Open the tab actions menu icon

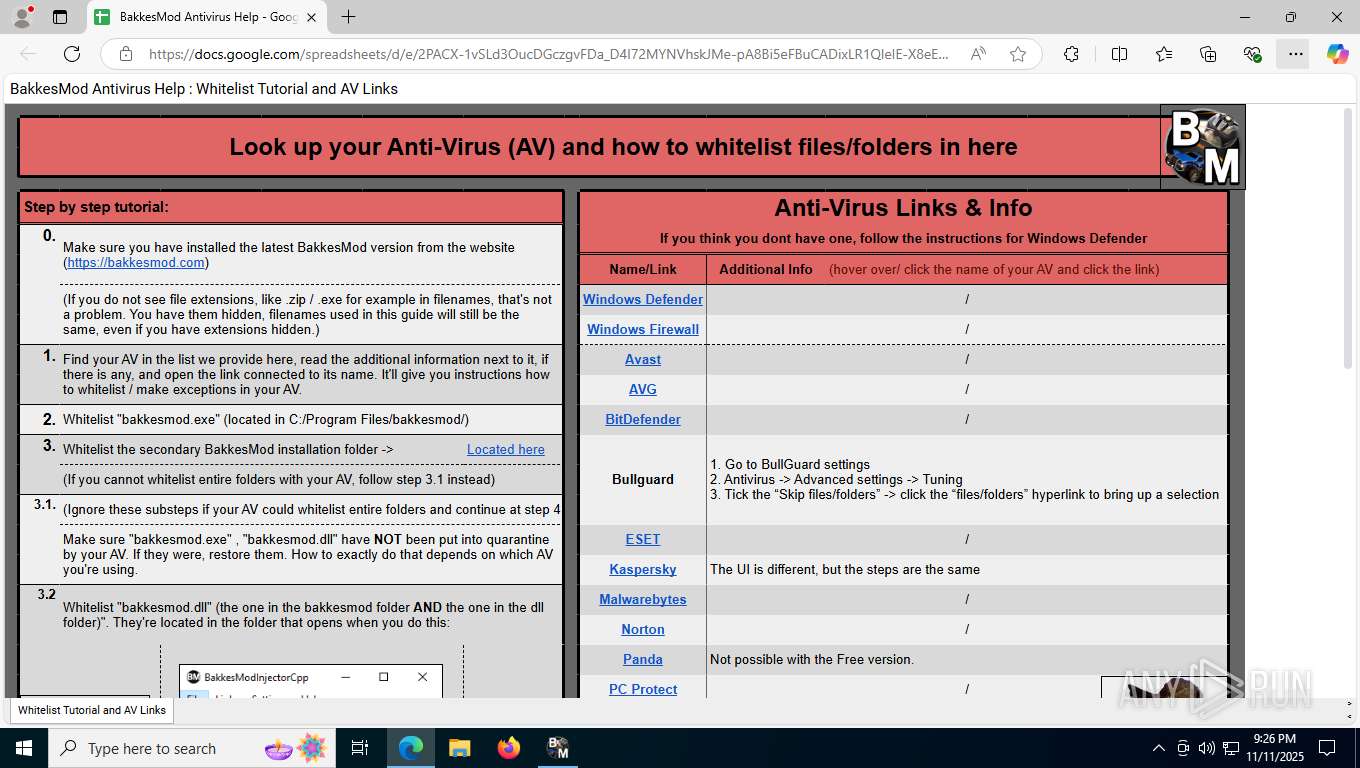60,17
